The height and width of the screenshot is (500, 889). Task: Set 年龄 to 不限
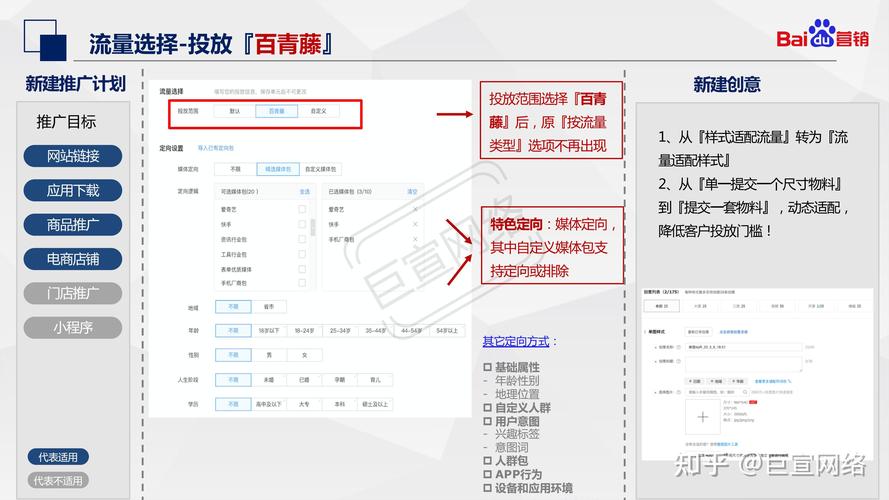tap(233, 330)
